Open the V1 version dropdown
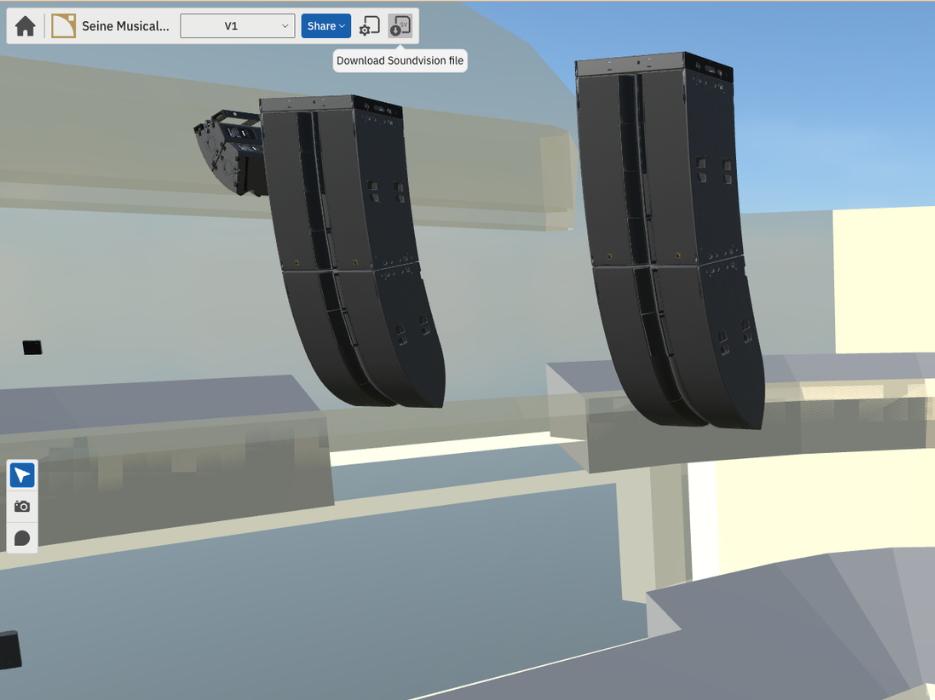935x700 pixels. click(x=237, y=26)
